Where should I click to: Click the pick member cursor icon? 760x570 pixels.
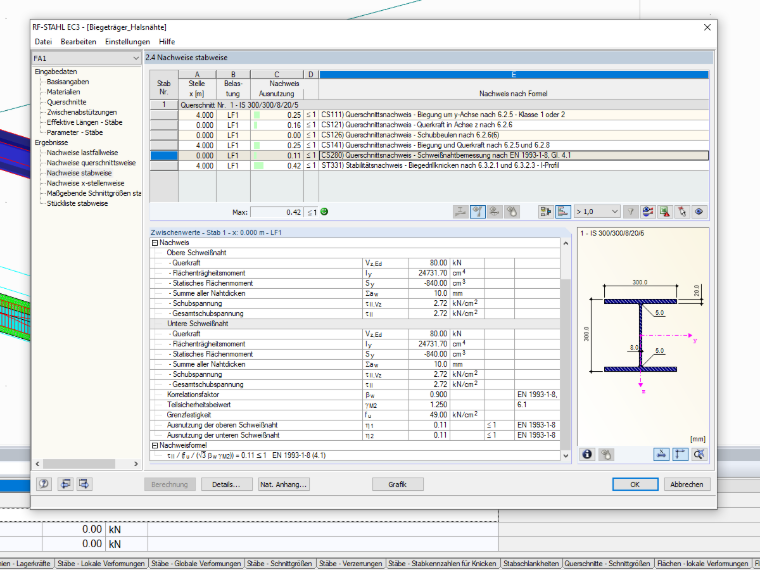(682, 212)
